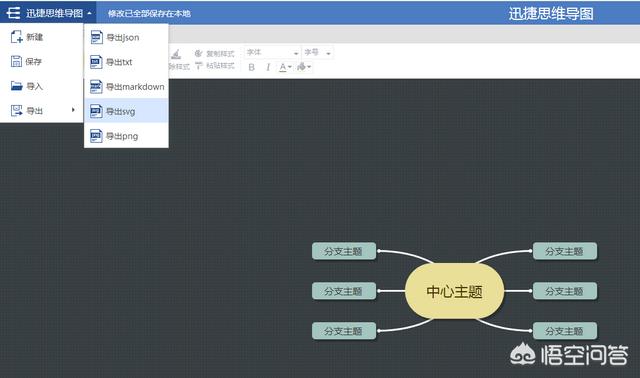
Task: Open the 字体 font dropdown
Action: click(272, 53)
